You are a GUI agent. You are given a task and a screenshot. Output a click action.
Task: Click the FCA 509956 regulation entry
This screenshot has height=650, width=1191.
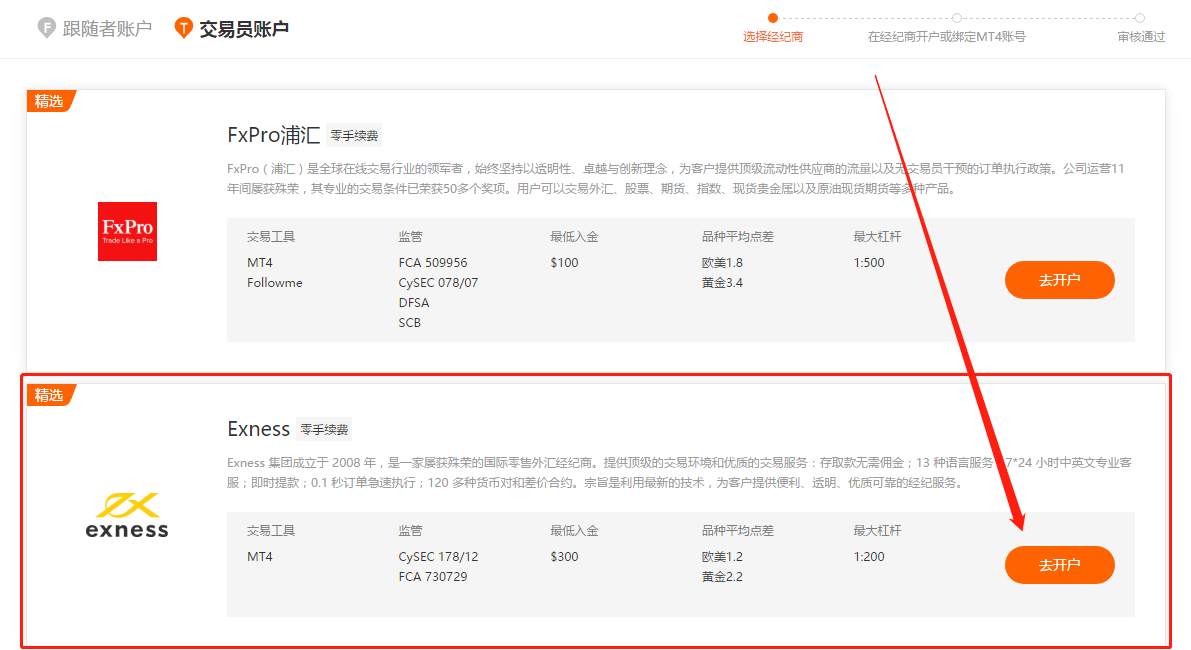coord(433,263)
